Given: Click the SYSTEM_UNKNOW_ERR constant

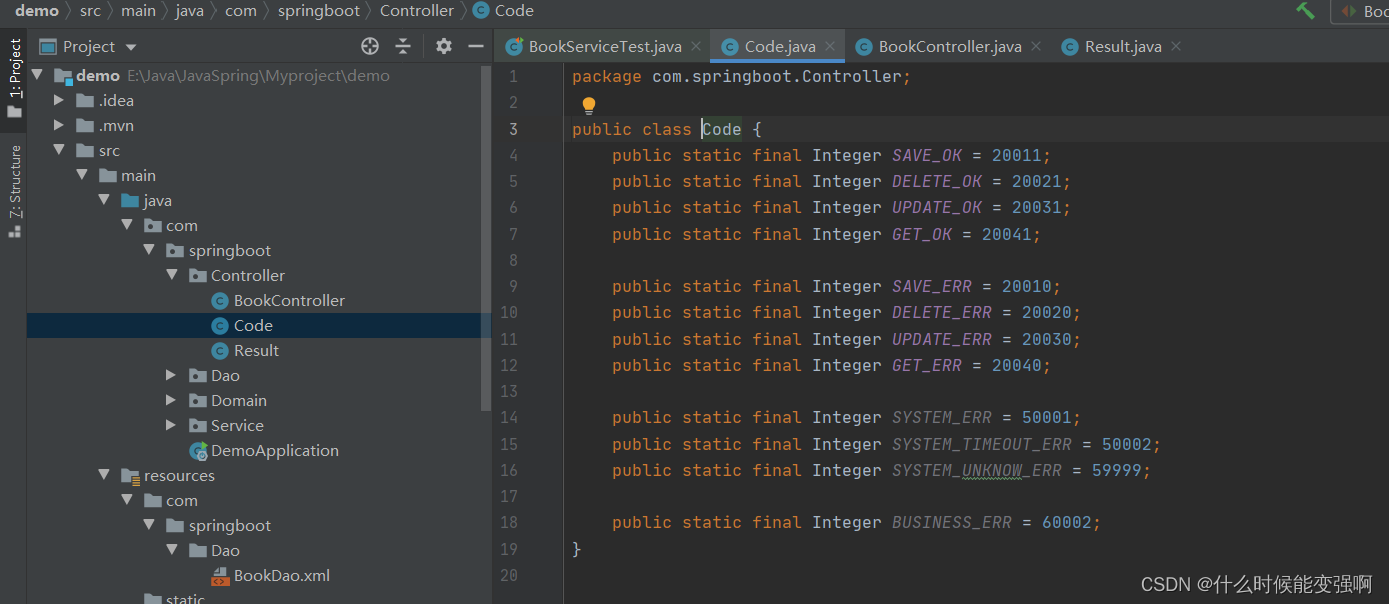Looking at the screenshot, I should tap(977, 470).
